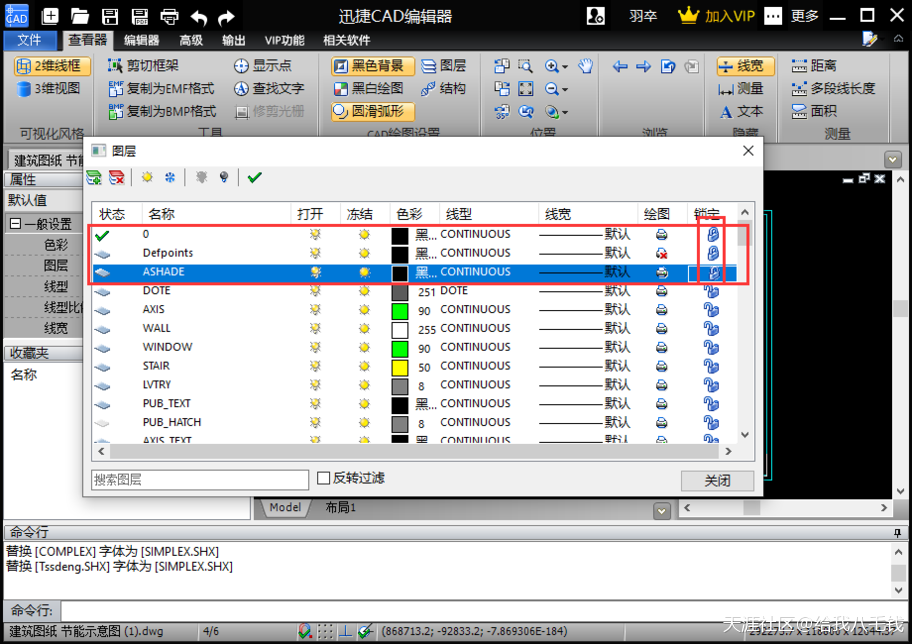Open the 相关软件 tab
Viewport: 912px width, 644px height.
pos(347,40)
